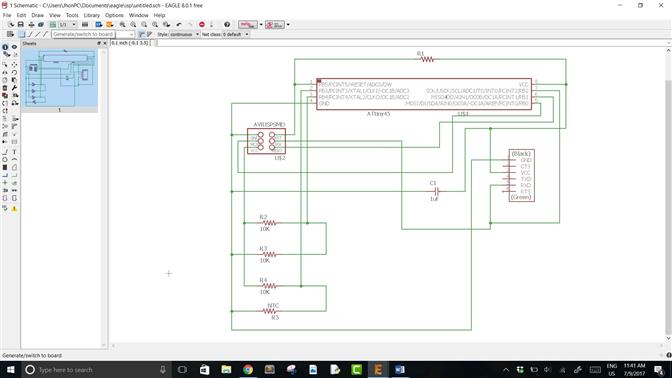
Task: Open Word from the taskbar
Action: tap(399, 369)
